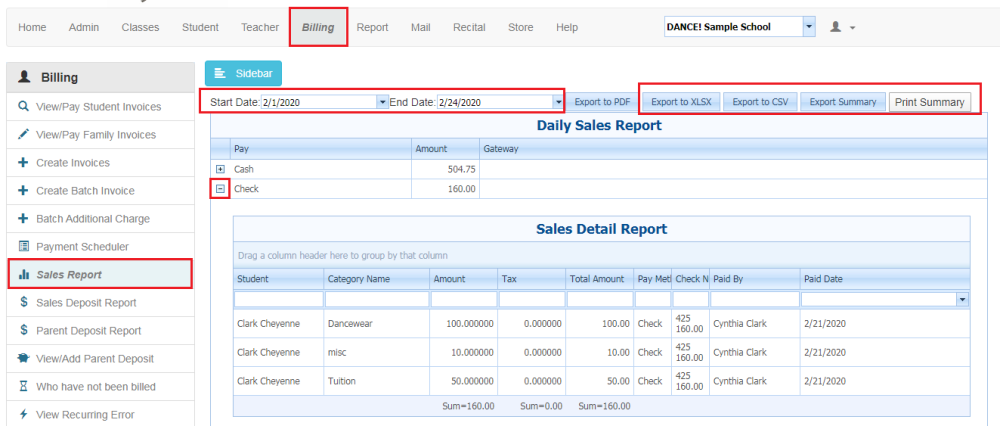
Task: Open the Classes menu
Action: 140,27
